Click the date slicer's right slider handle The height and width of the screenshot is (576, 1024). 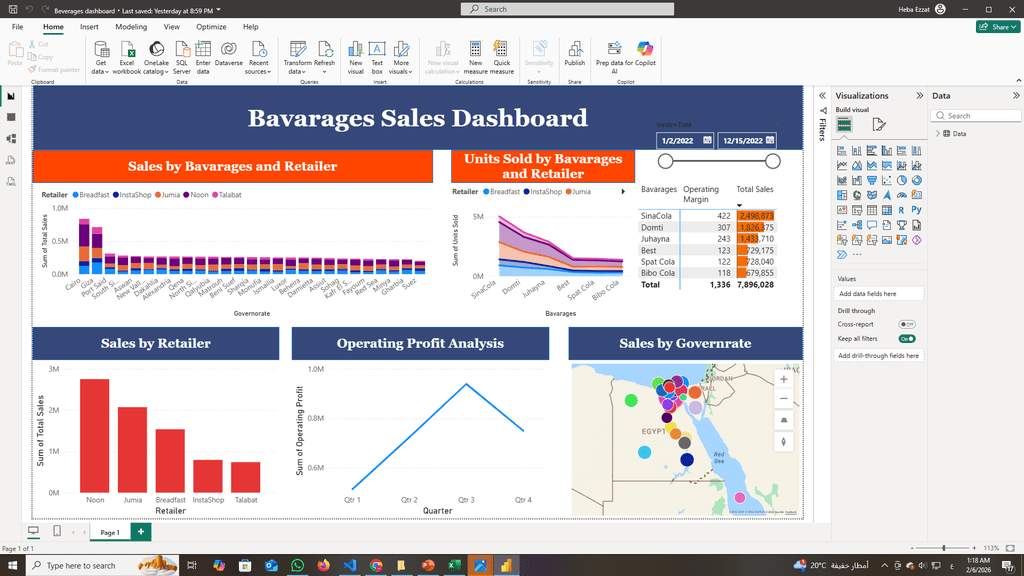coord(772,161)
